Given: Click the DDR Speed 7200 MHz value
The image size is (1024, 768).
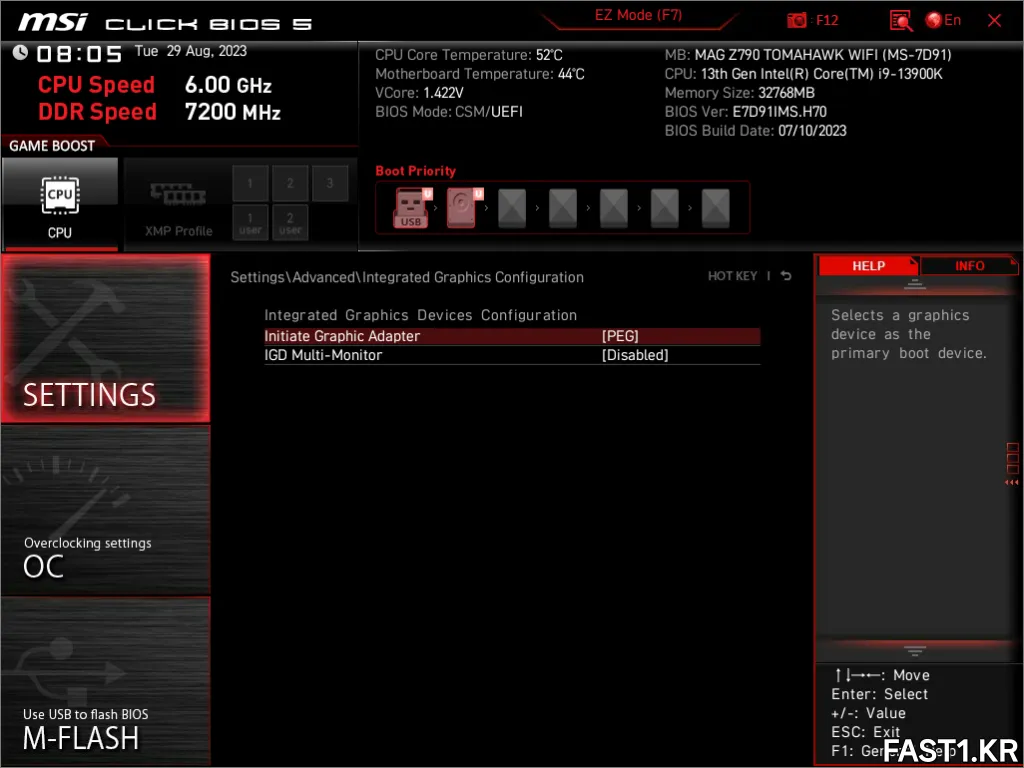Looking at the screenshot, I should pos(232,112).
